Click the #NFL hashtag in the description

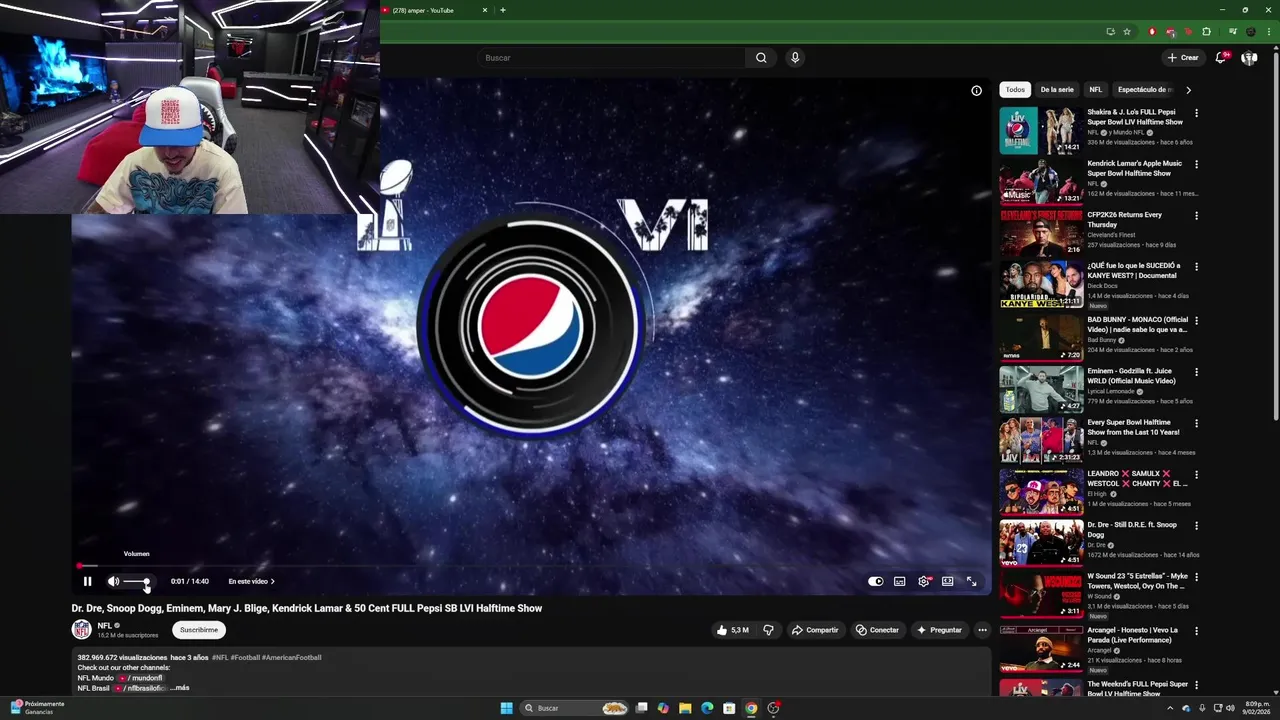tap(220, 657)
